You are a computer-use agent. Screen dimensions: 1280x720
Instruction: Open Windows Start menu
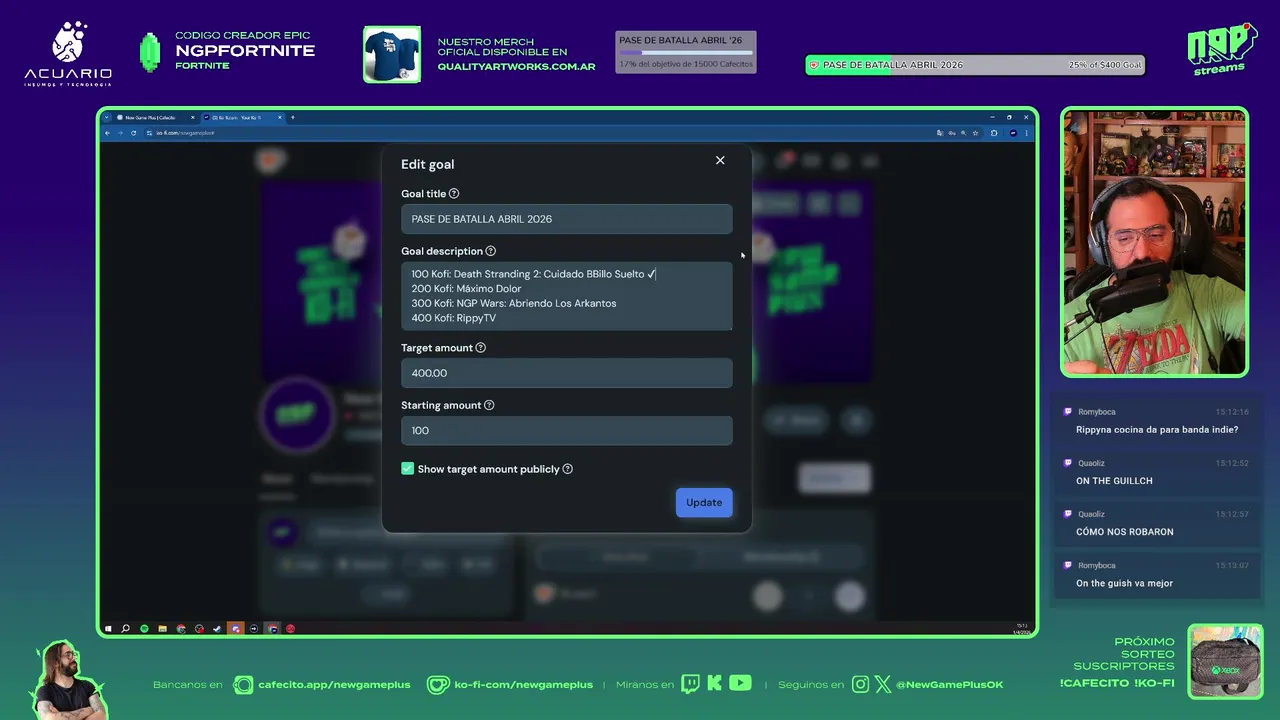pyautogui.click(x=108, y=629)
